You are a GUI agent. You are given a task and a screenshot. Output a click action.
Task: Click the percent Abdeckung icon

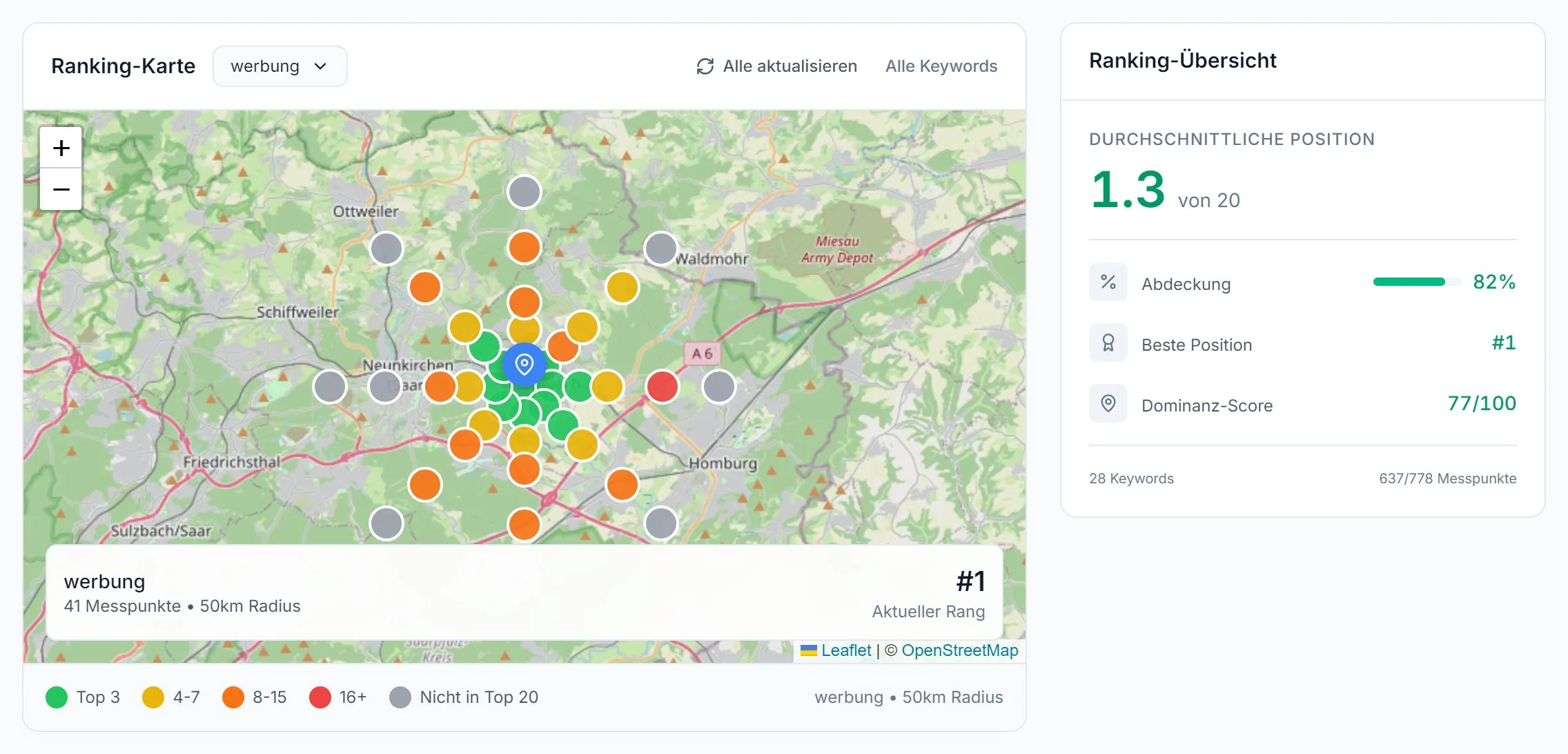coord(1108,282)
